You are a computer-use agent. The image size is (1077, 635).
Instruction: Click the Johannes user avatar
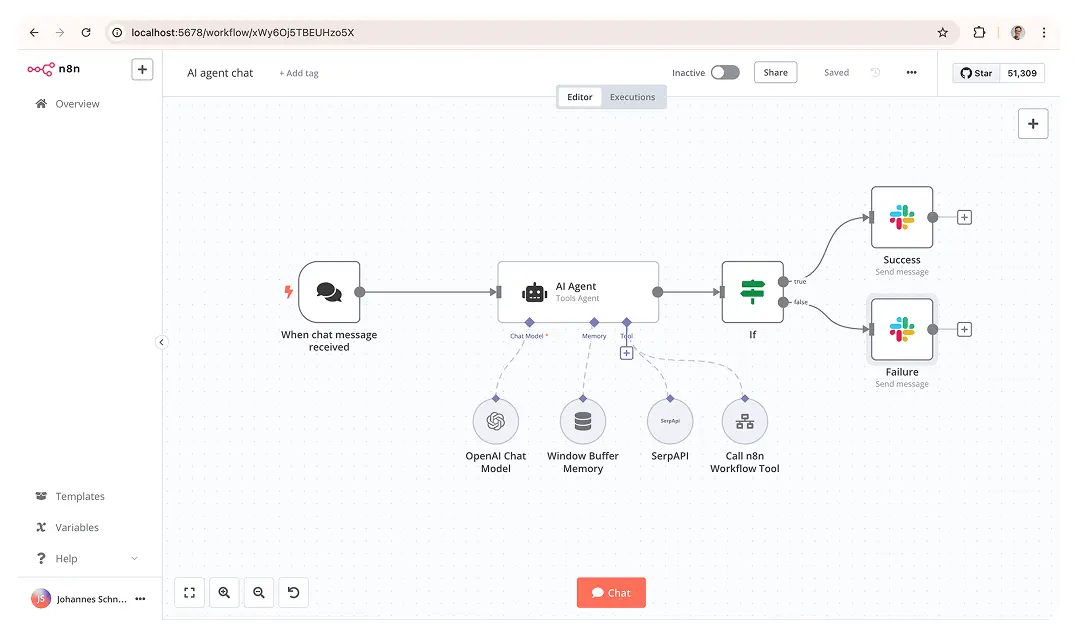point(41,599)
